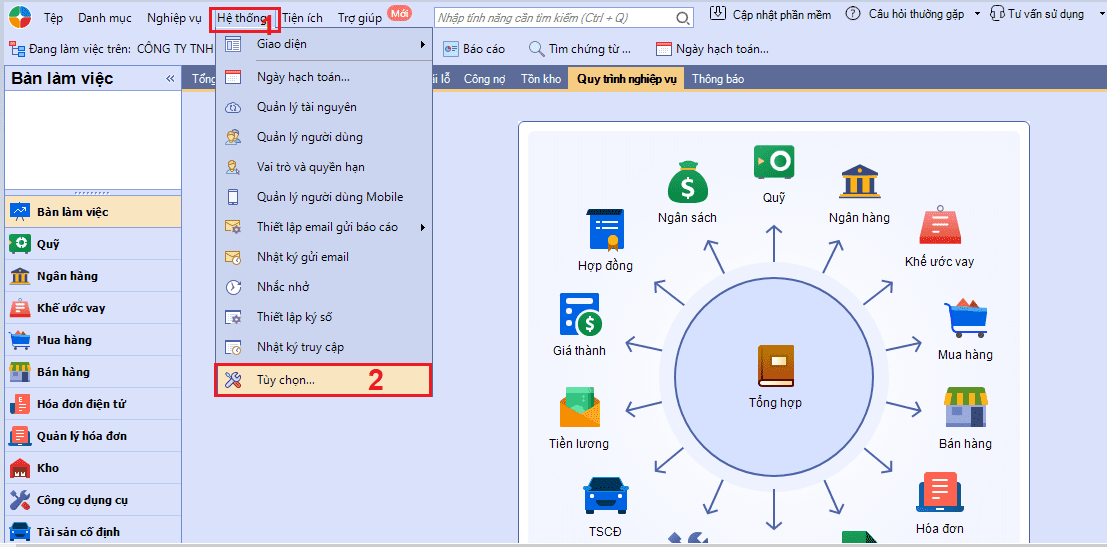Viewport: 1107px width, 547px height.
Task: Click the Ngân hàng bank building icon
Action: click(859, 183)
